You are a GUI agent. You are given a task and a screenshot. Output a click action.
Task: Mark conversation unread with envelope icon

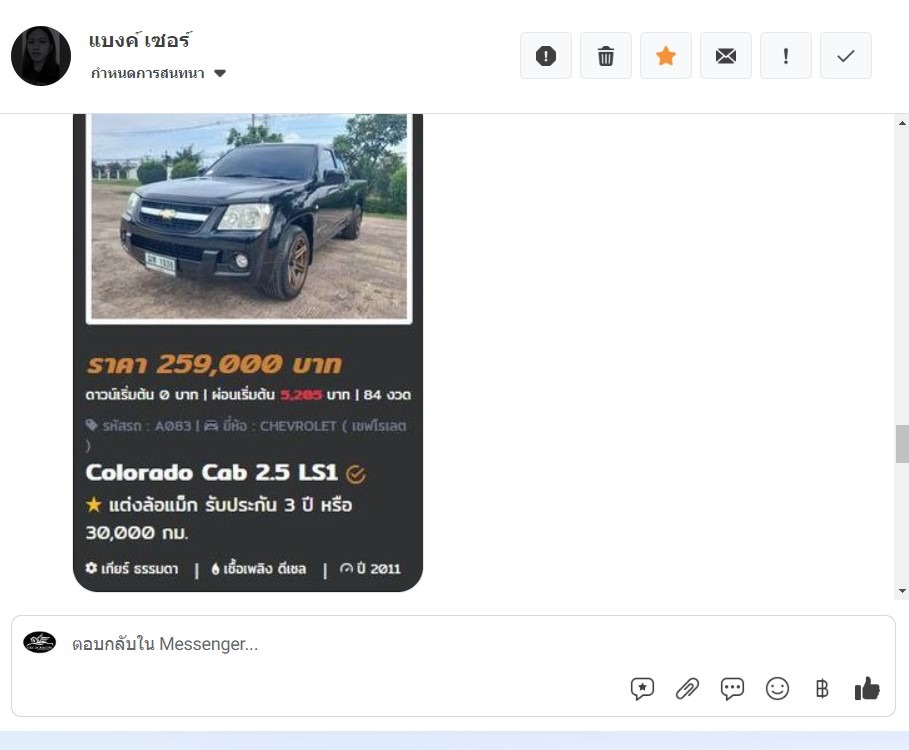click(x=726, y=56)
